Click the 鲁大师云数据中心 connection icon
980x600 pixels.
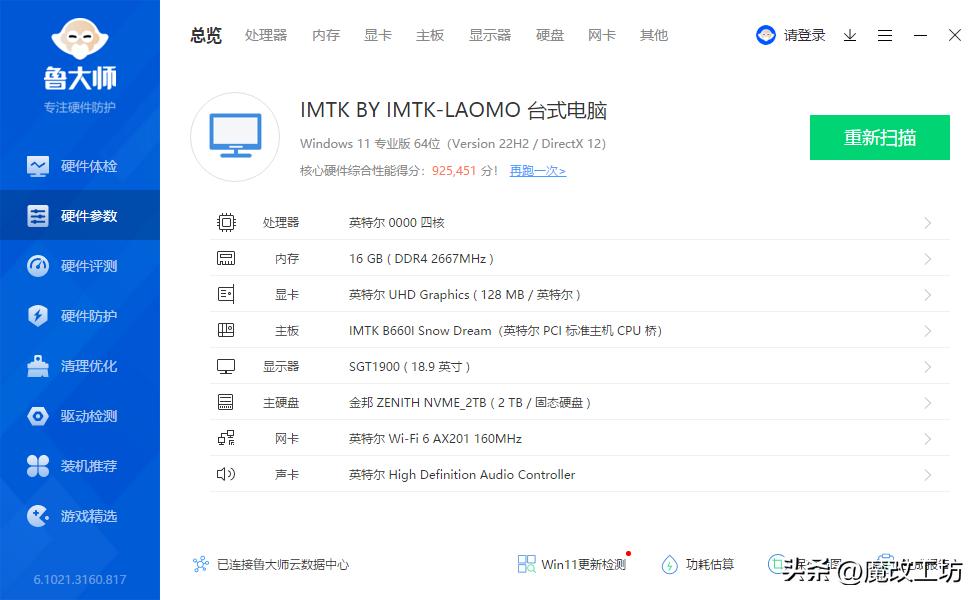[199, 564]
